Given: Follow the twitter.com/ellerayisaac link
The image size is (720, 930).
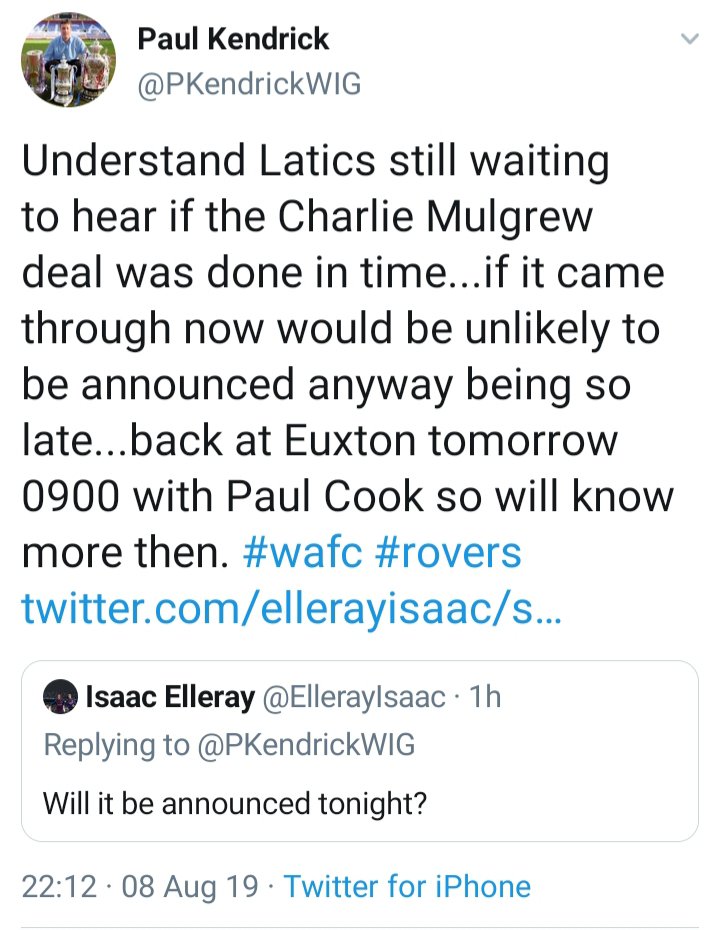Looking at the screenshot, I should [x=292, y=606].
